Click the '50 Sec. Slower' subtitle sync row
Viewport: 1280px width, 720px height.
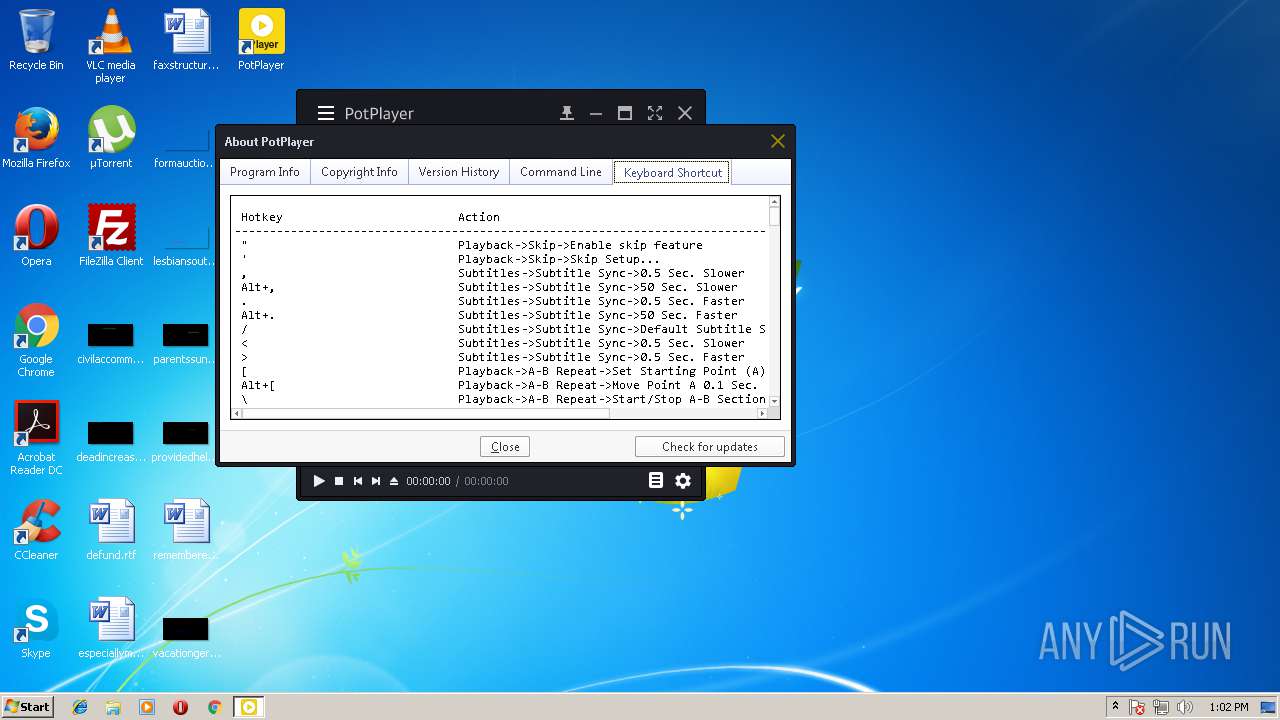501,287
